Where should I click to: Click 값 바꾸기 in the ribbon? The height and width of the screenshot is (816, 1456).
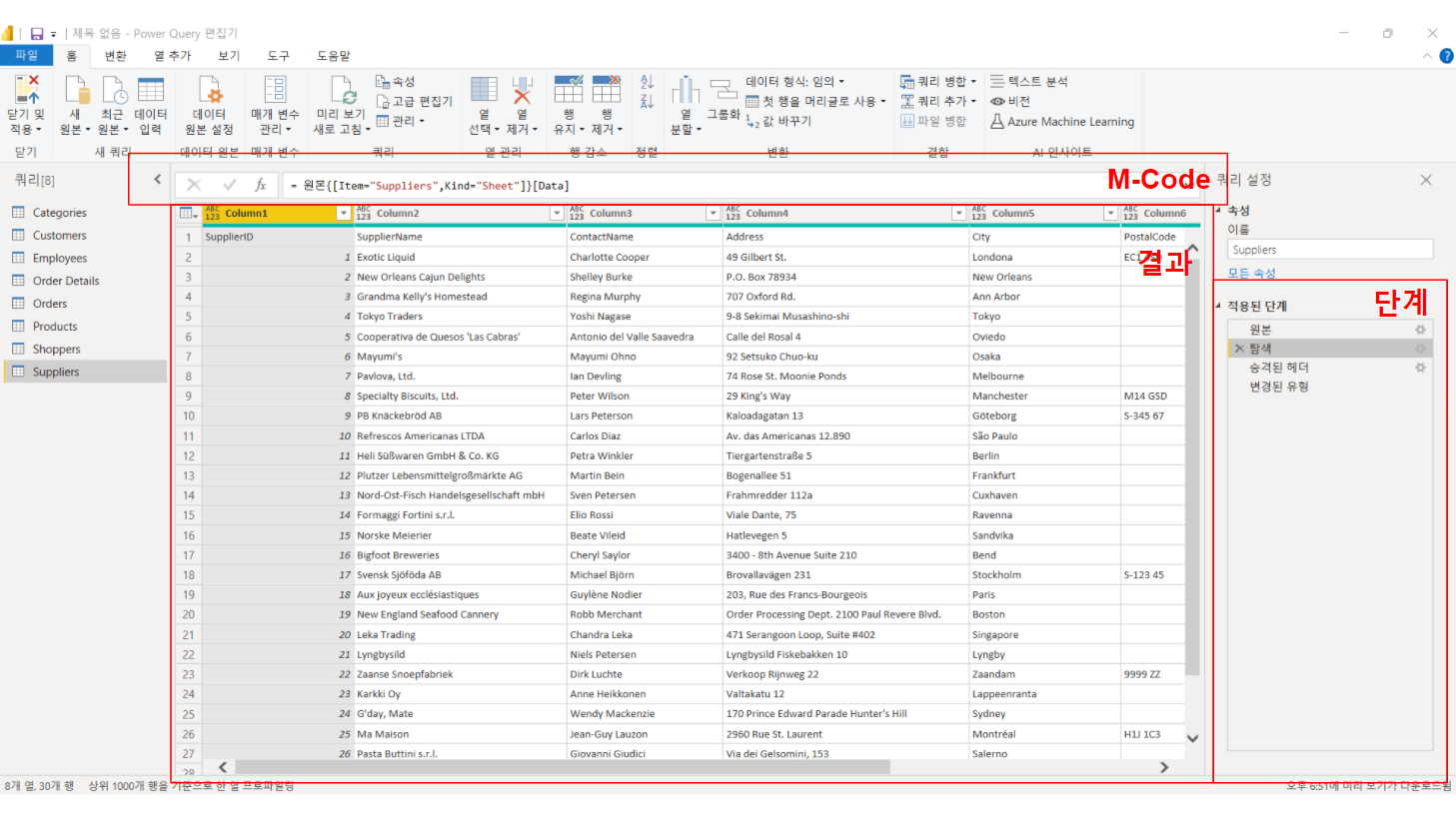pos(778,121)
